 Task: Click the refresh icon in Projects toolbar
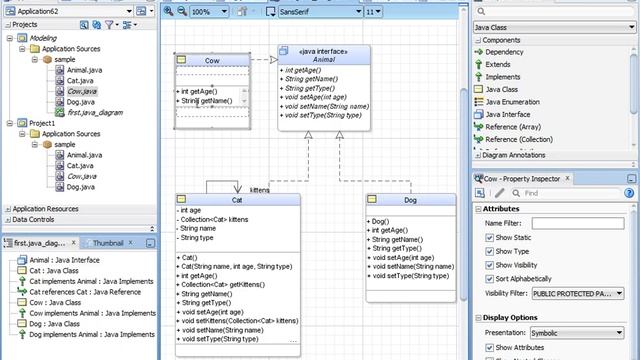pos(96,25)
